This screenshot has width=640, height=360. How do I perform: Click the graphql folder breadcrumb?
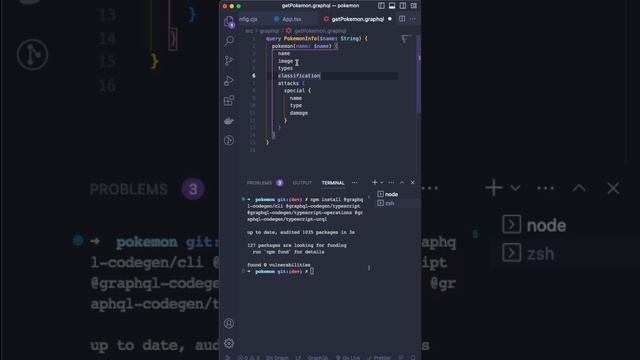click(x=269, y=31)
